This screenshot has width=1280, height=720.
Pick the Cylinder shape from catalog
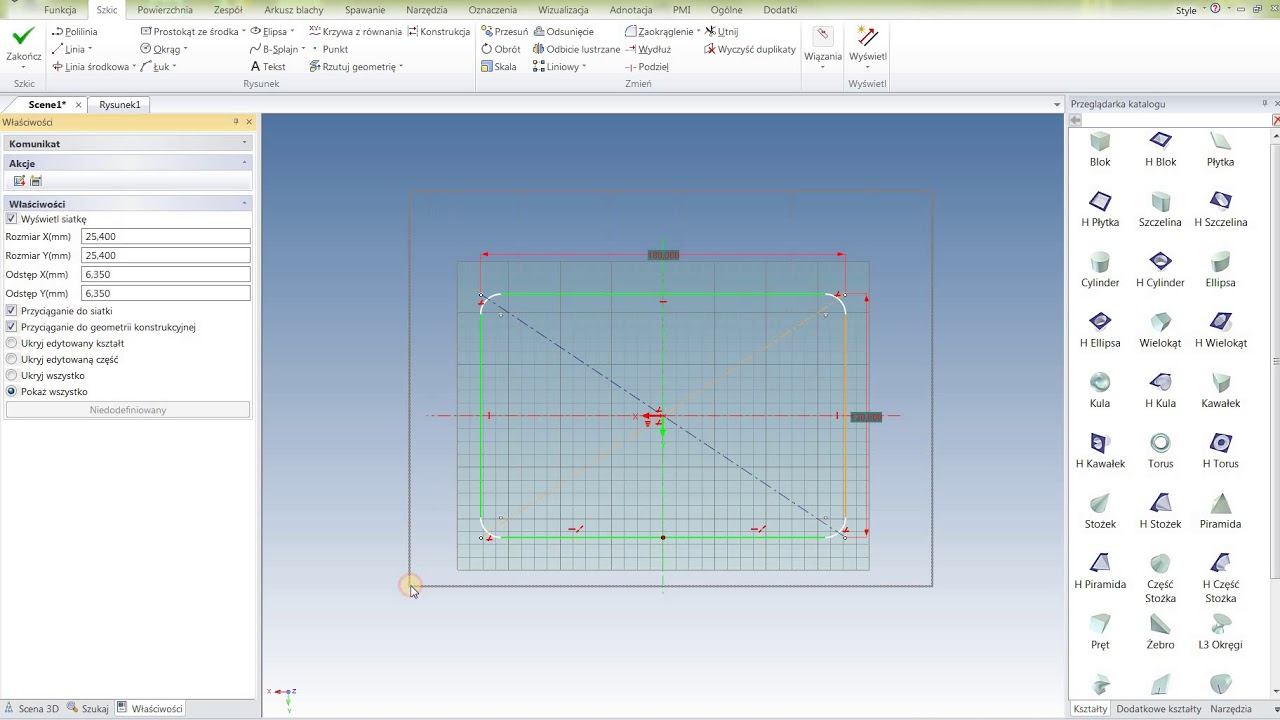point(1100,270)
